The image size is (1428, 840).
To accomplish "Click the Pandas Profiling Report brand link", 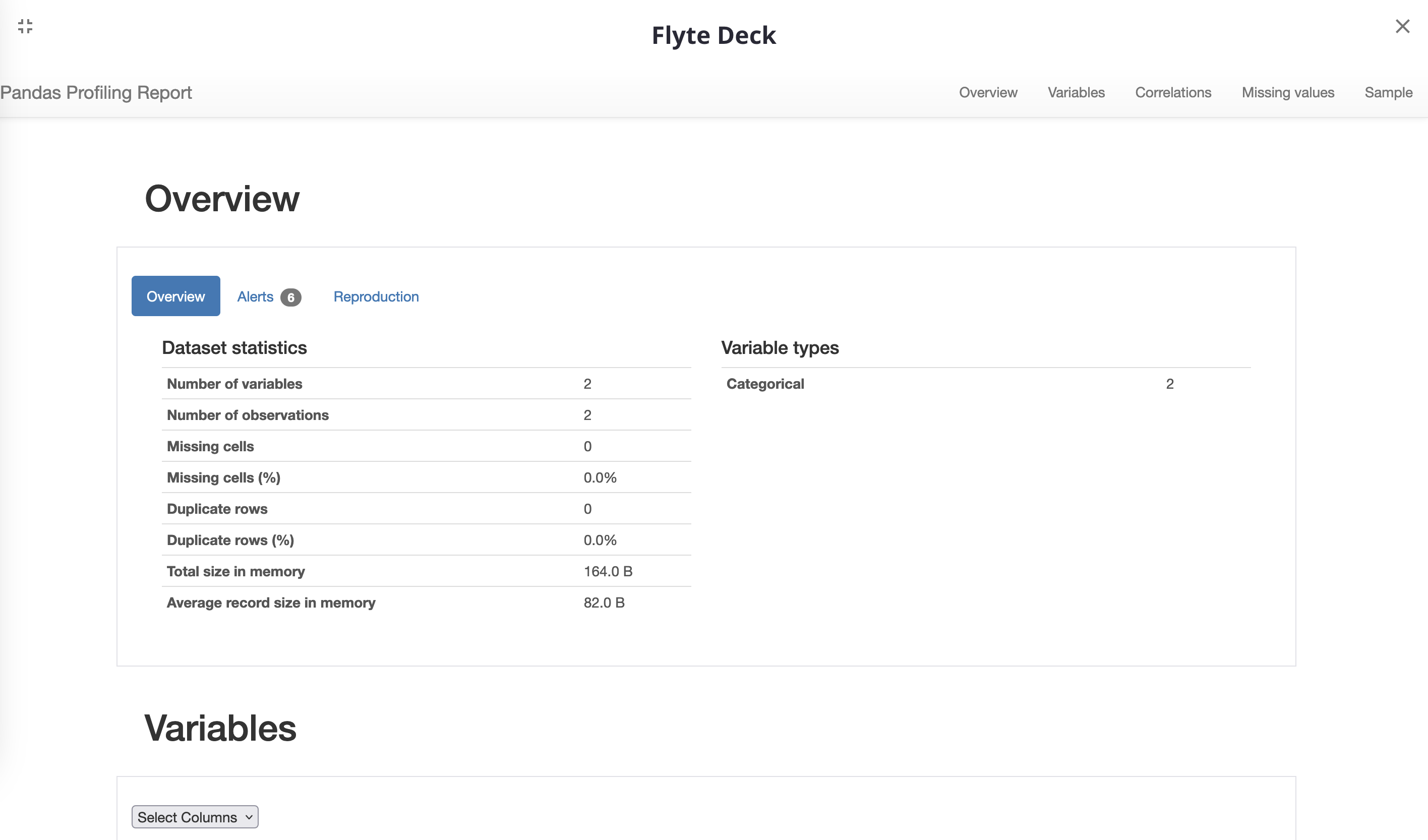I will [96, 92].
